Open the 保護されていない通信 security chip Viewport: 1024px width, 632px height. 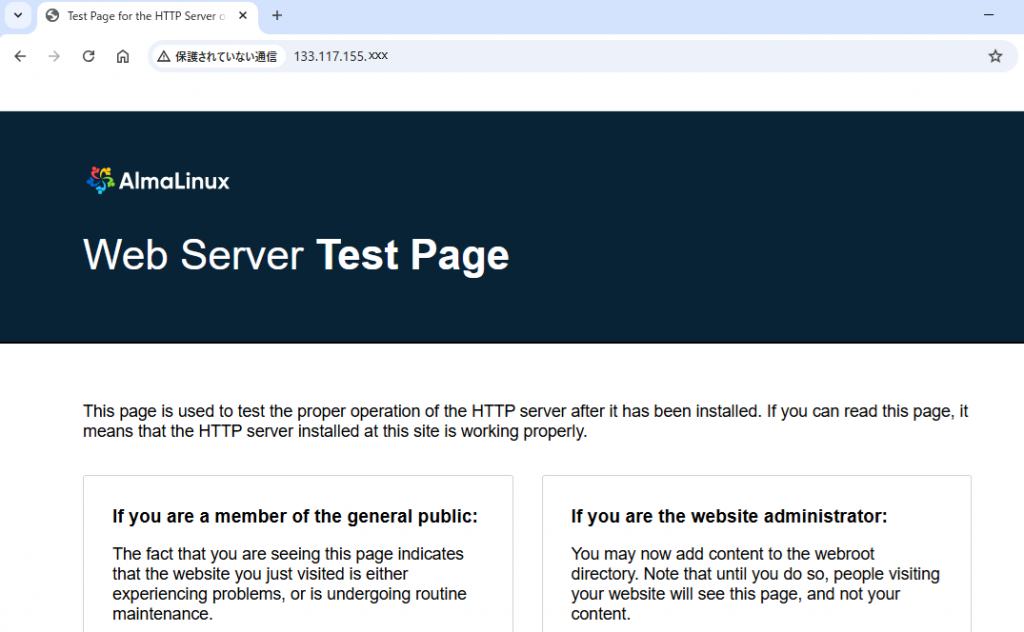pyautogui.click(x=217, y=57)
